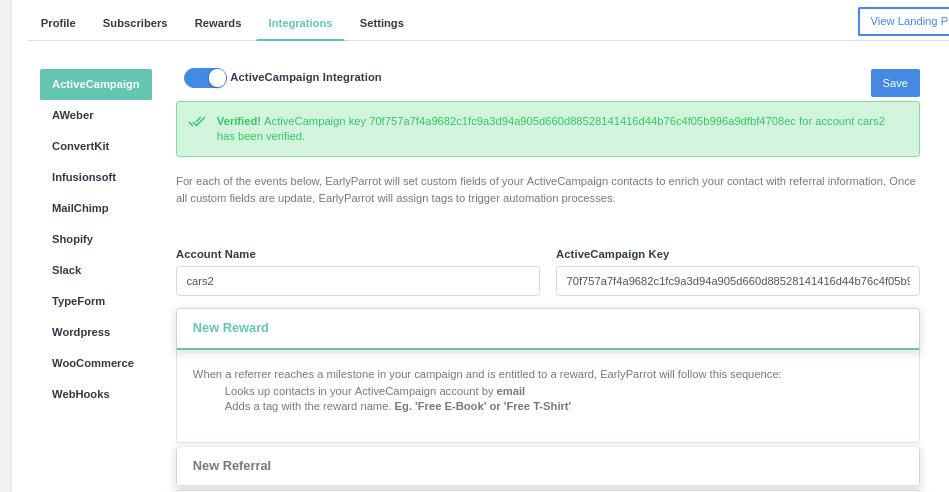This screenshot has height=492, width=949.
Task: Click the 'ActiveCampaign Integration' label text
Action: (306, 77)
